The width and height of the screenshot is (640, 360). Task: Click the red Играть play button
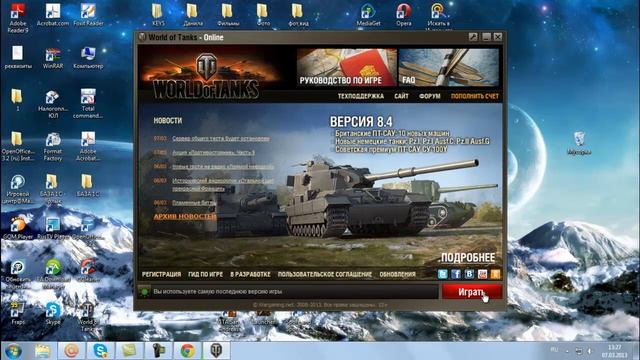pos(472,292)
